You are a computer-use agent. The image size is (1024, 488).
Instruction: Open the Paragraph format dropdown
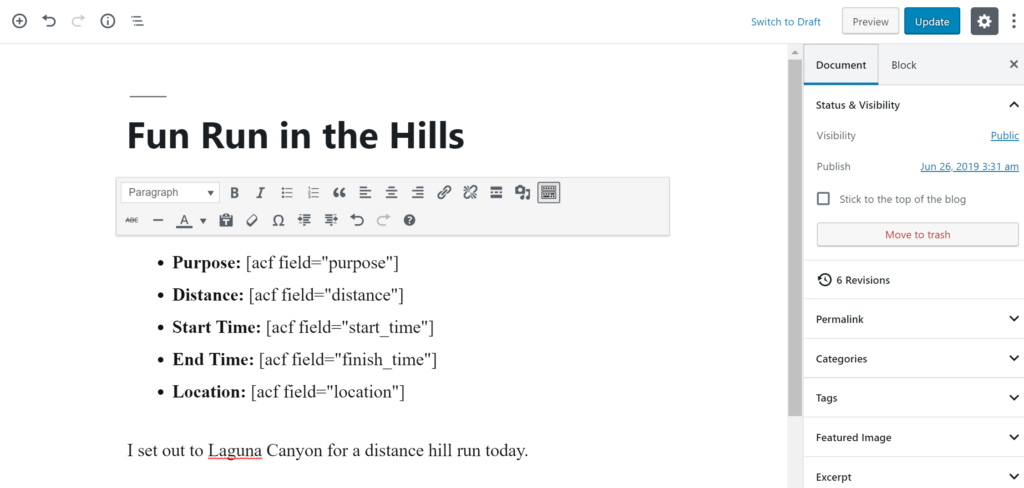pos(170,193)
